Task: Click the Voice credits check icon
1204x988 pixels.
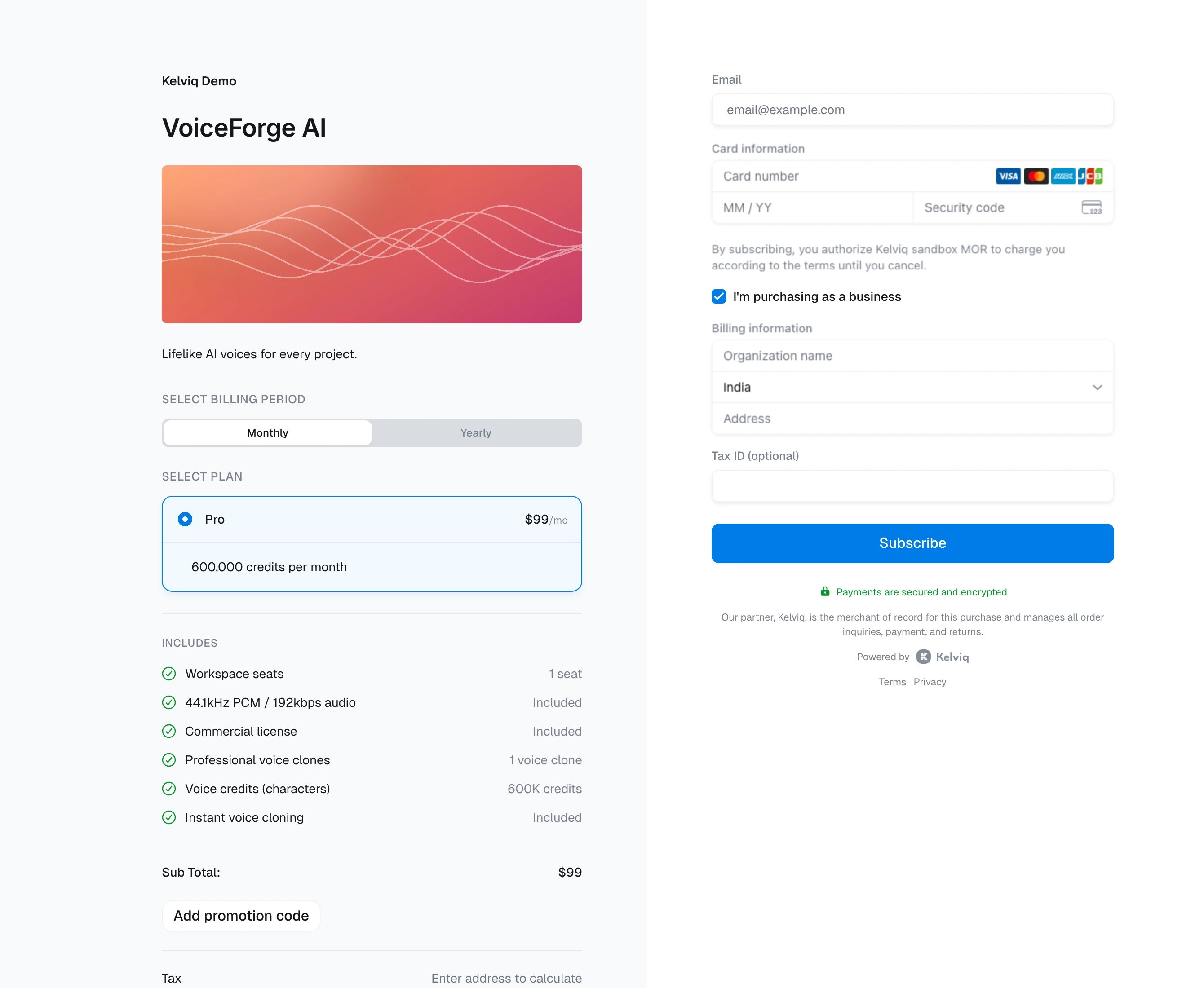Action: pyautogui.click(x=169, y=789)
